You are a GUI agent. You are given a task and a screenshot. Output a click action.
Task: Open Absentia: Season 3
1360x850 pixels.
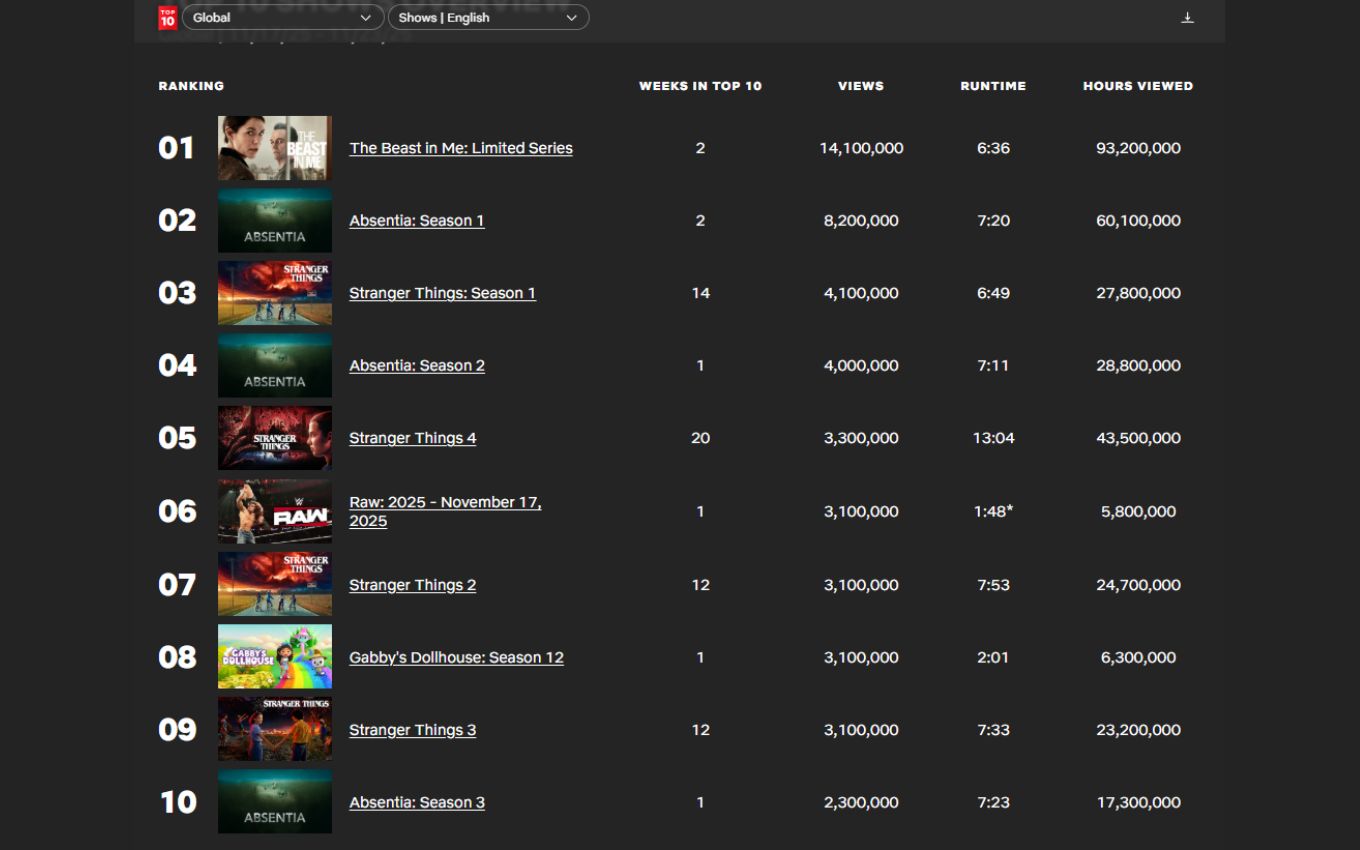click(x=416, y=802)
